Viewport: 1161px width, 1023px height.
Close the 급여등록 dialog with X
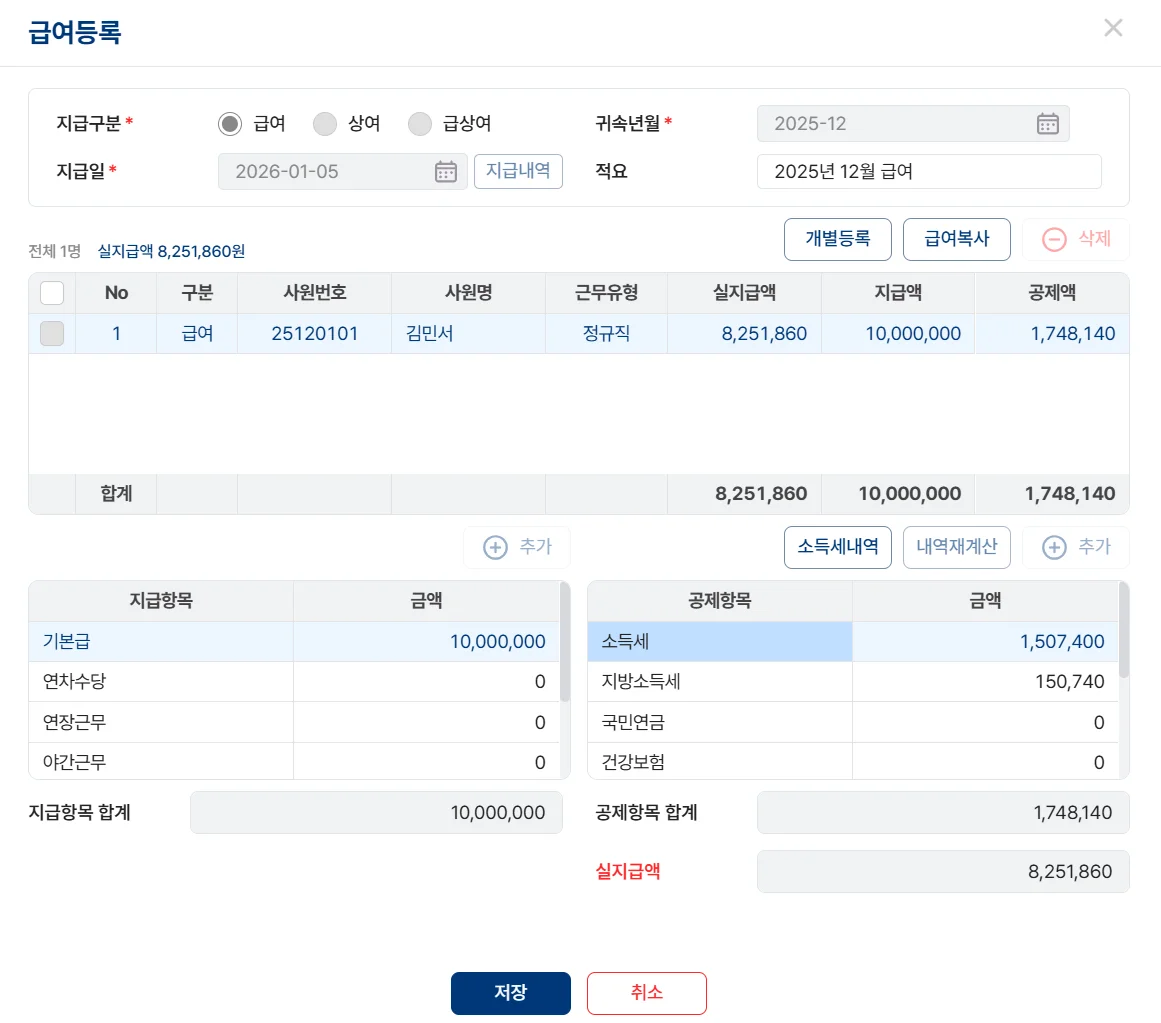click(1113, 28)
